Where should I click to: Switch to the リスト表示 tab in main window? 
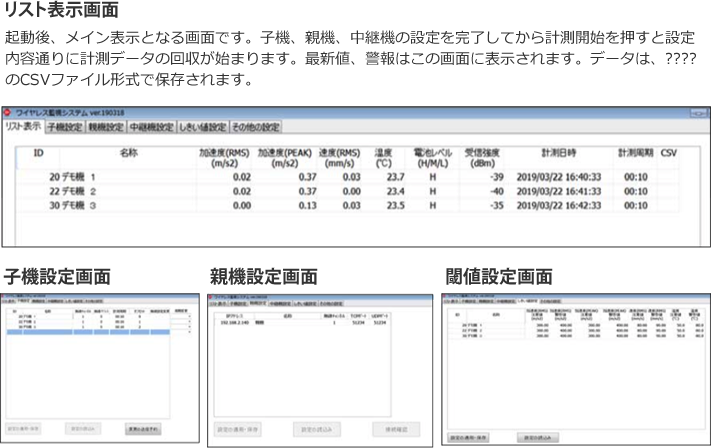coord(23,126)
